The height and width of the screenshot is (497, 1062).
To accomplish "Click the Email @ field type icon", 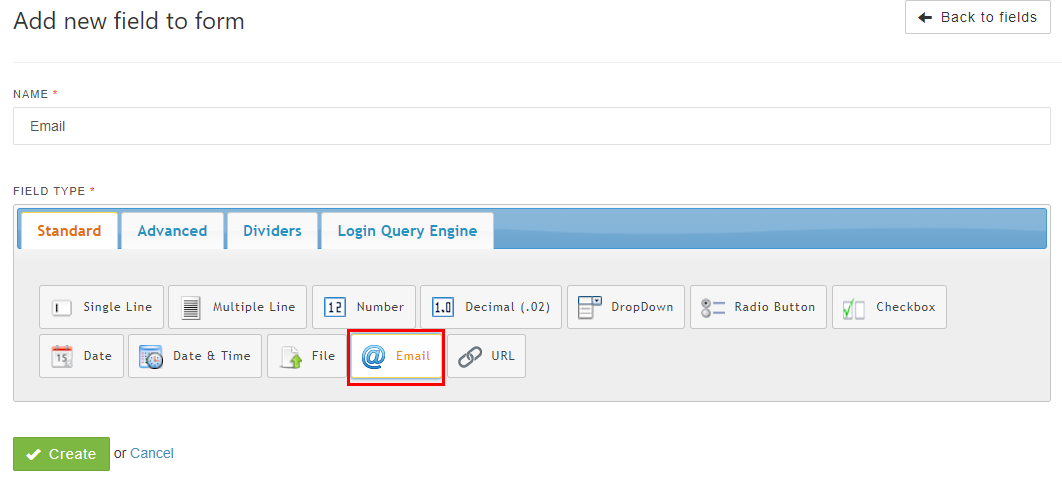I will click(x=373, y=356).
